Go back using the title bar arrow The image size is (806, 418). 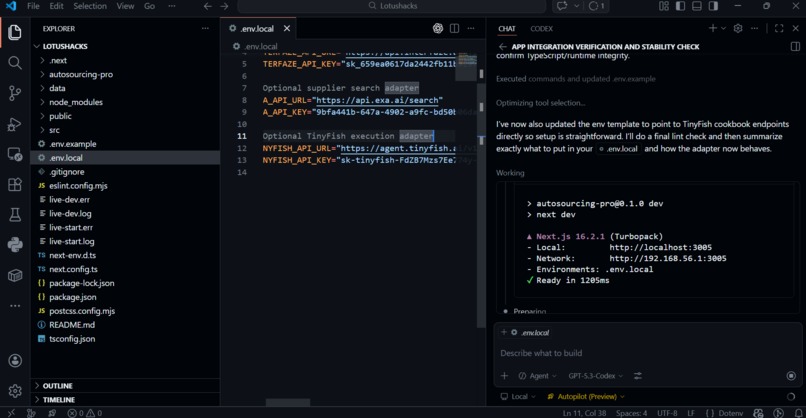(208, 6)
